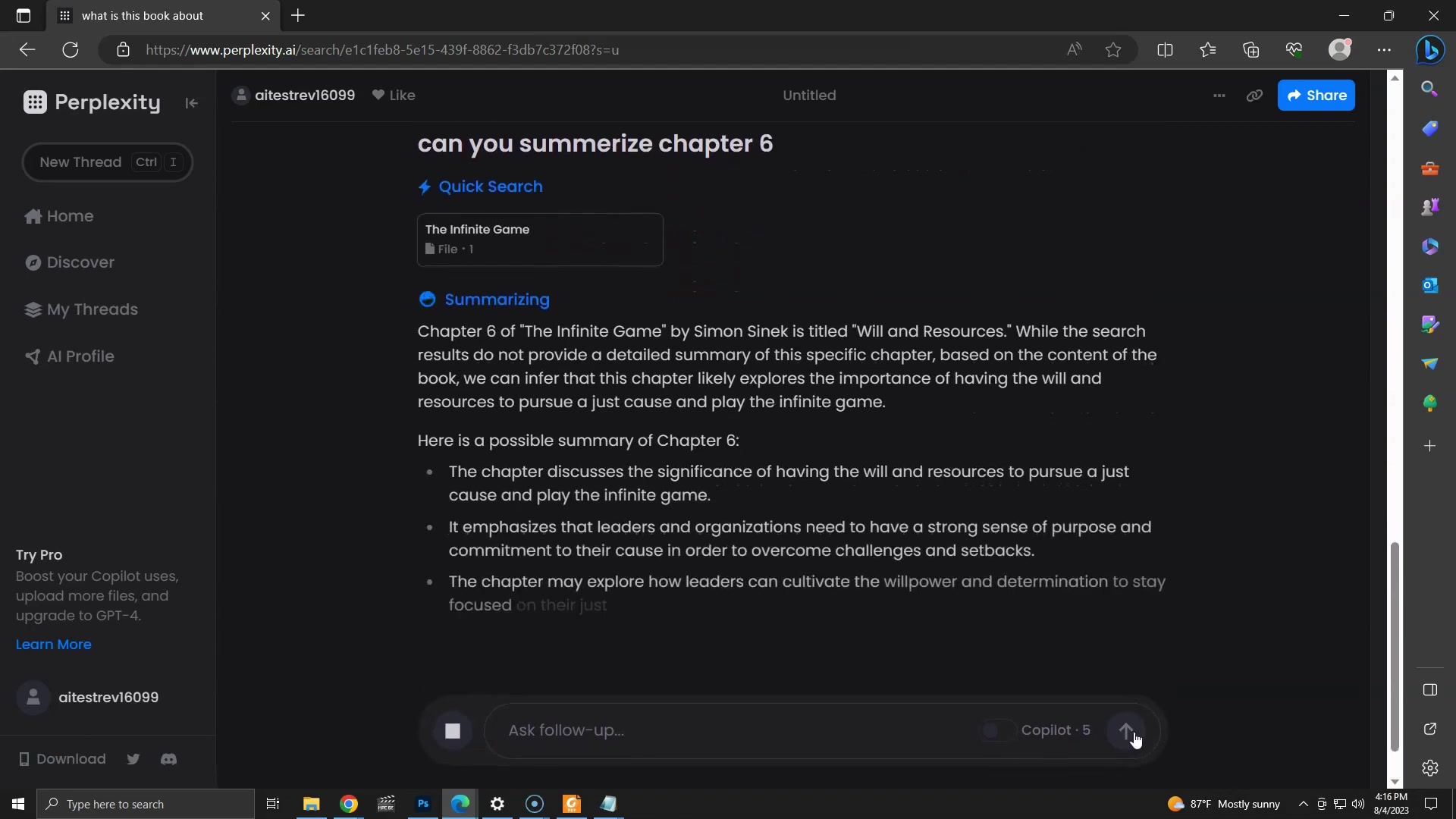Open Edge sidebar search icon

pos(1429,89)
